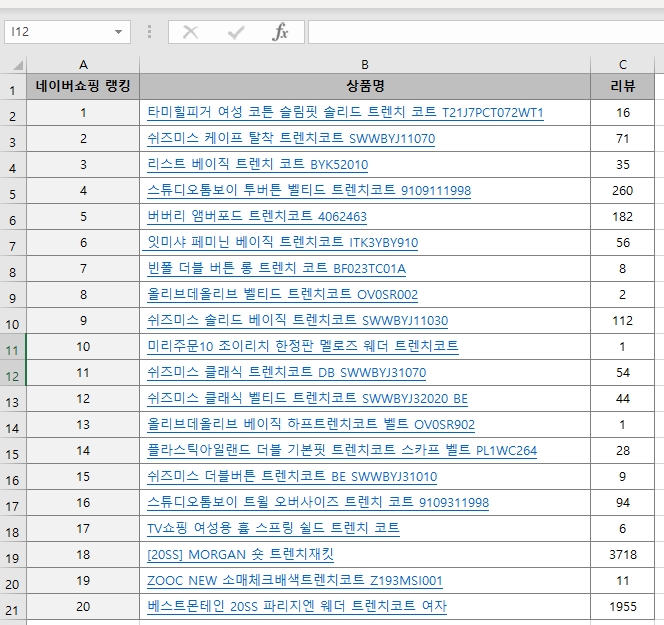This screenshot has height=625, width=664.
Task: Open the 플라스틱아일랜드 더블 기본핏 link
Action: tap(342, 451)
